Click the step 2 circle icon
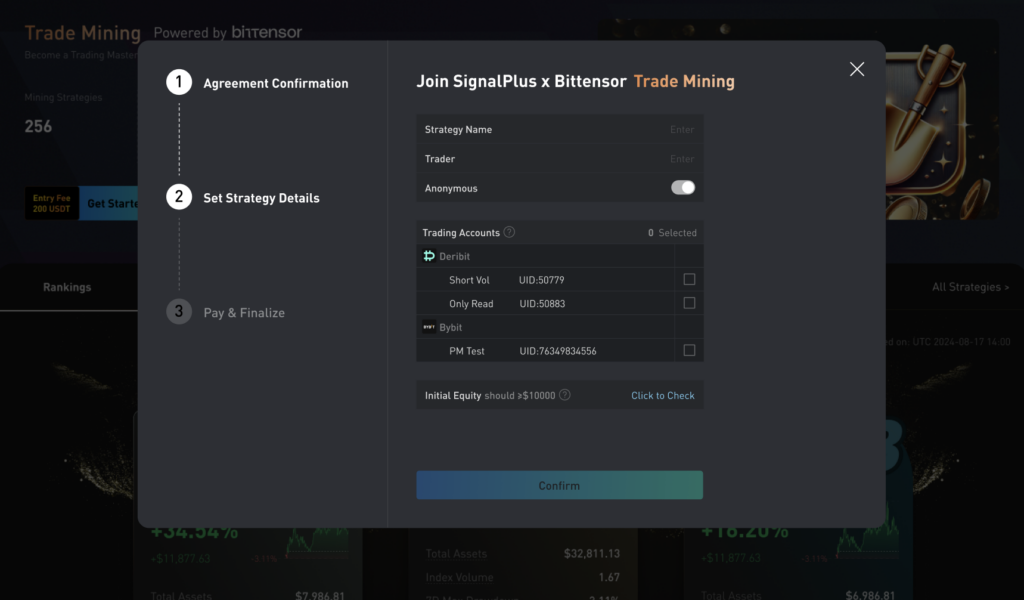The height and width of the screenshot is (600, 1024). click(179, 197)
